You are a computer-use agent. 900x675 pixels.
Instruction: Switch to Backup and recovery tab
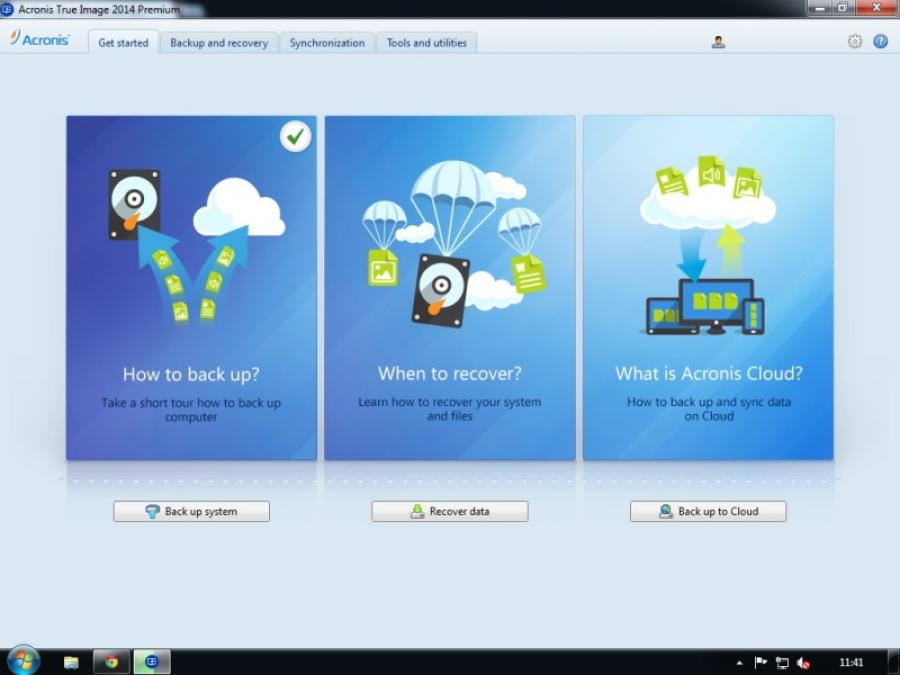tap(219, 42)
